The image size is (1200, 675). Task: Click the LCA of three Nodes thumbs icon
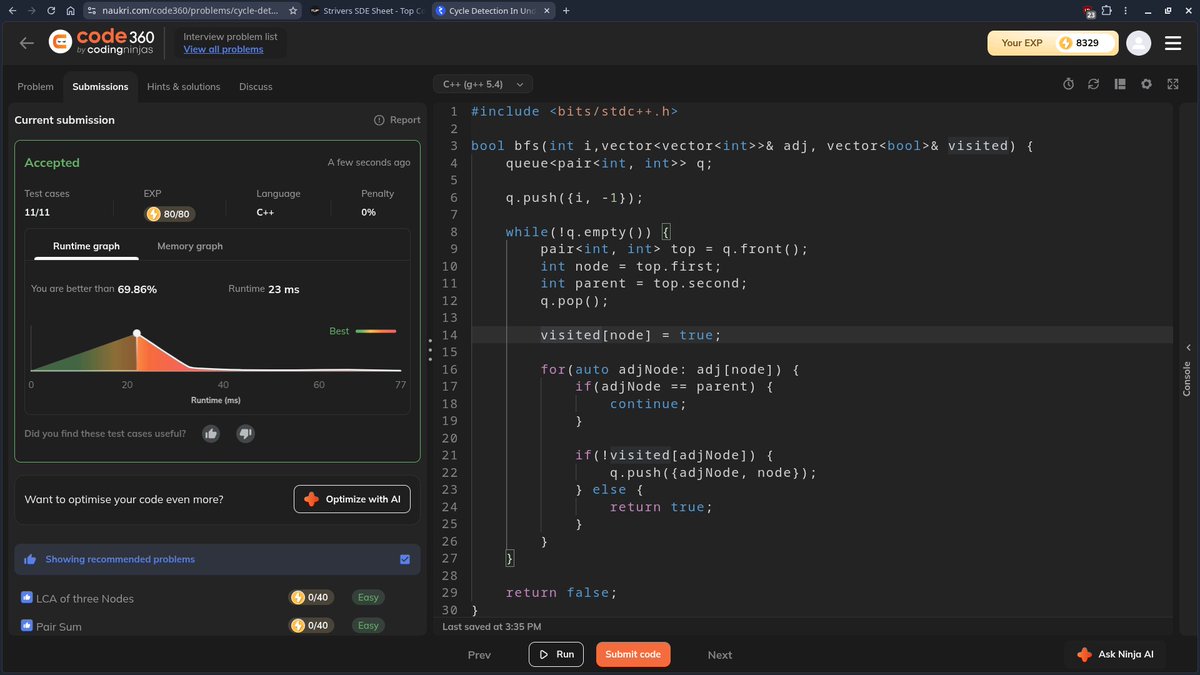27,597
